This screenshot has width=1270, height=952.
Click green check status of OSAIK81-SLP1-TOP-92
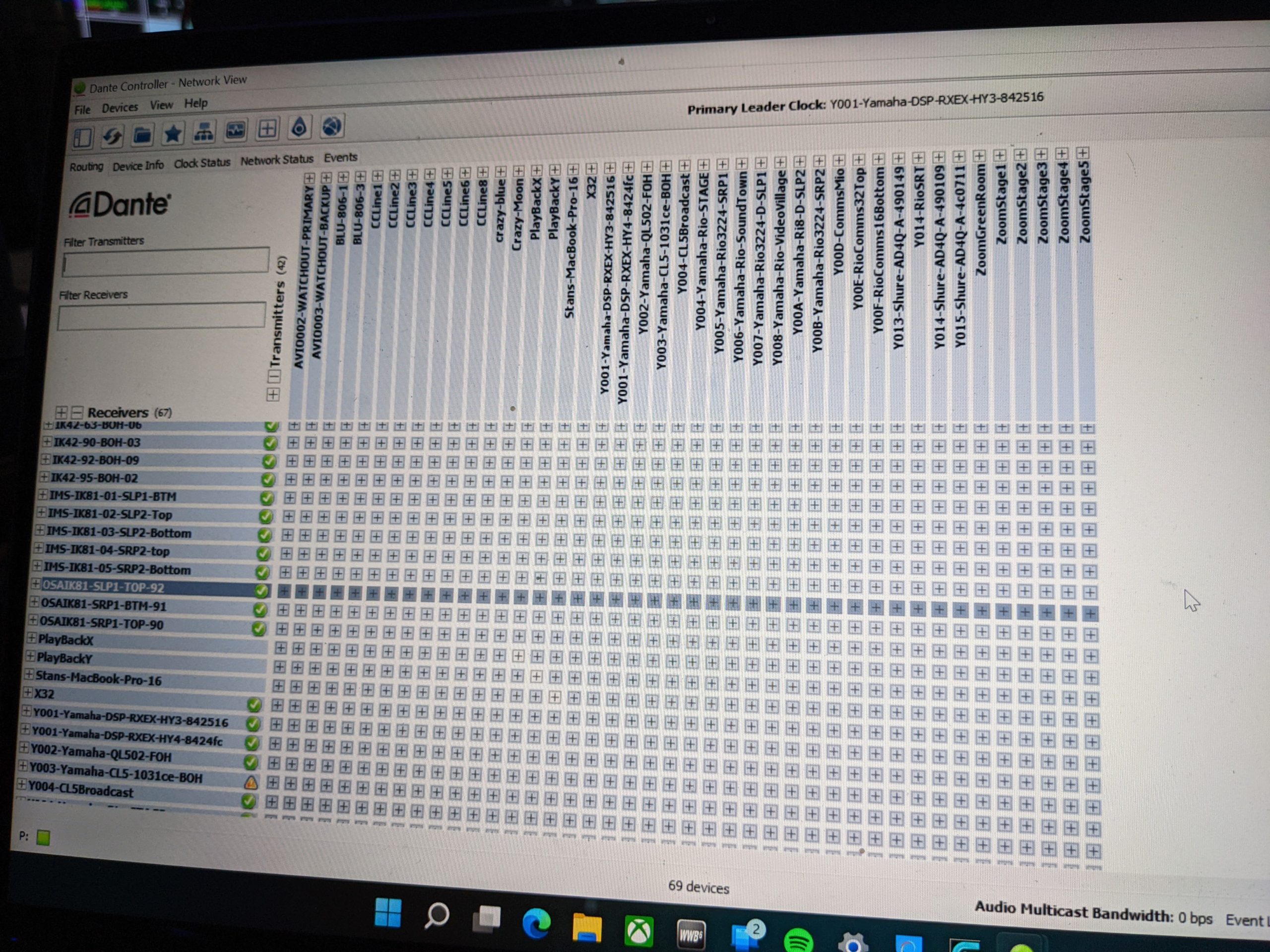(262, 591)
